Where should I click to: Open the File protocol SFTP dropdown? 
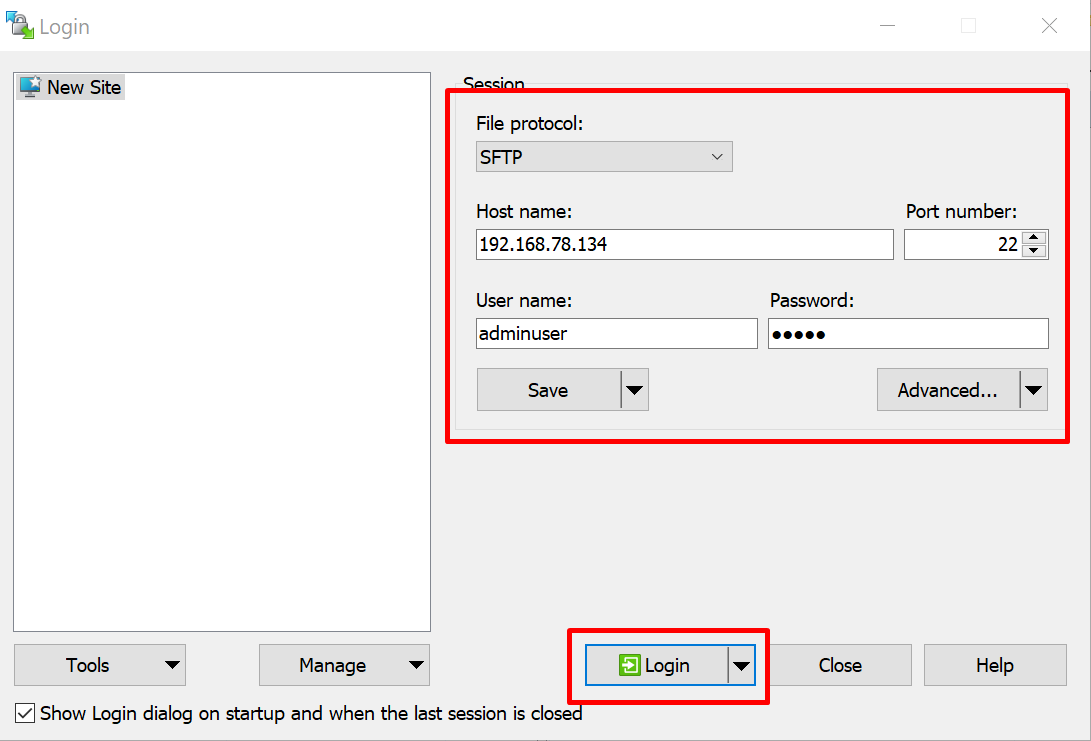604,157
